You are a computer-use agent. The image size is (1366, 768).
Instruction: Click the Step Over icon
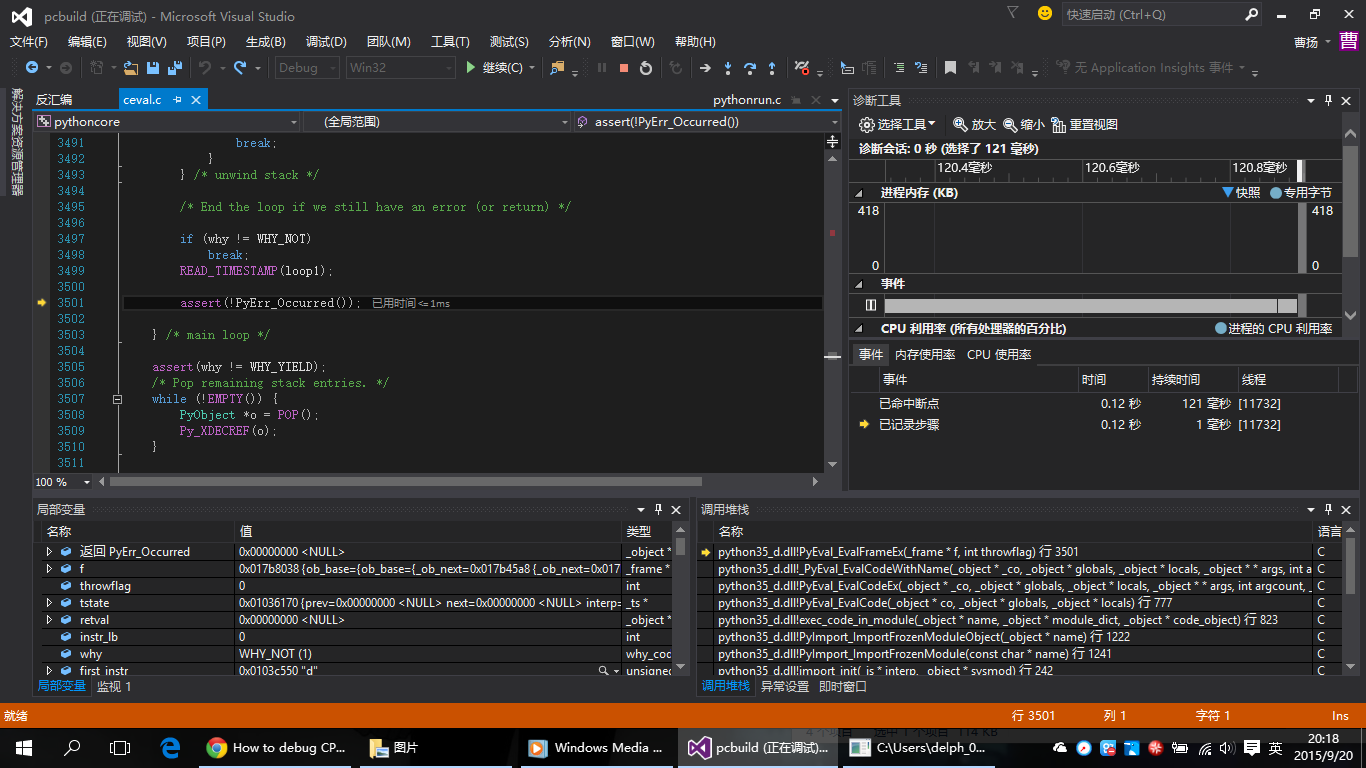pyautogui.click(x=750, y=68)
